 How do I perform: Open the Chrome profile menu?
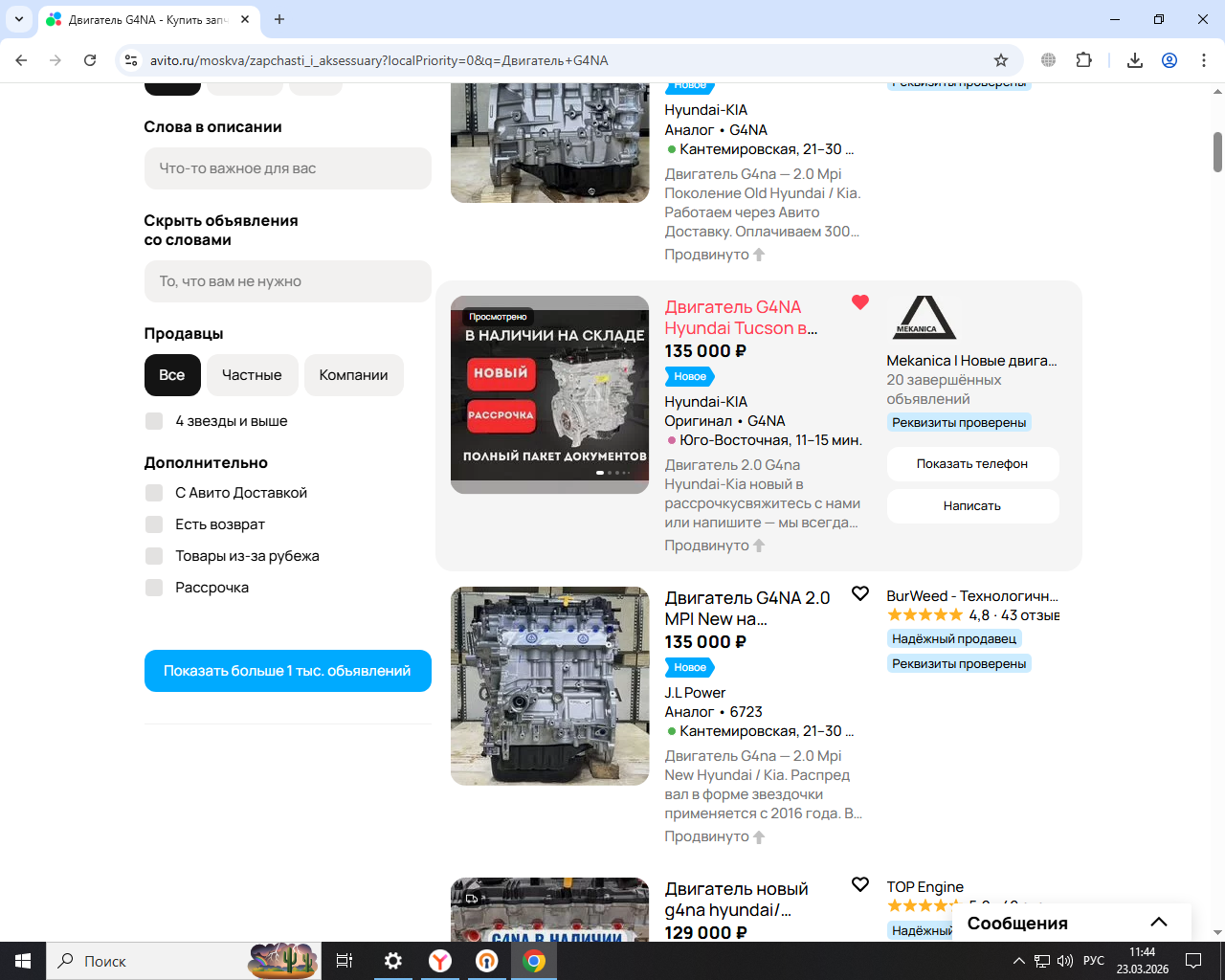(x=1169, y=60)
